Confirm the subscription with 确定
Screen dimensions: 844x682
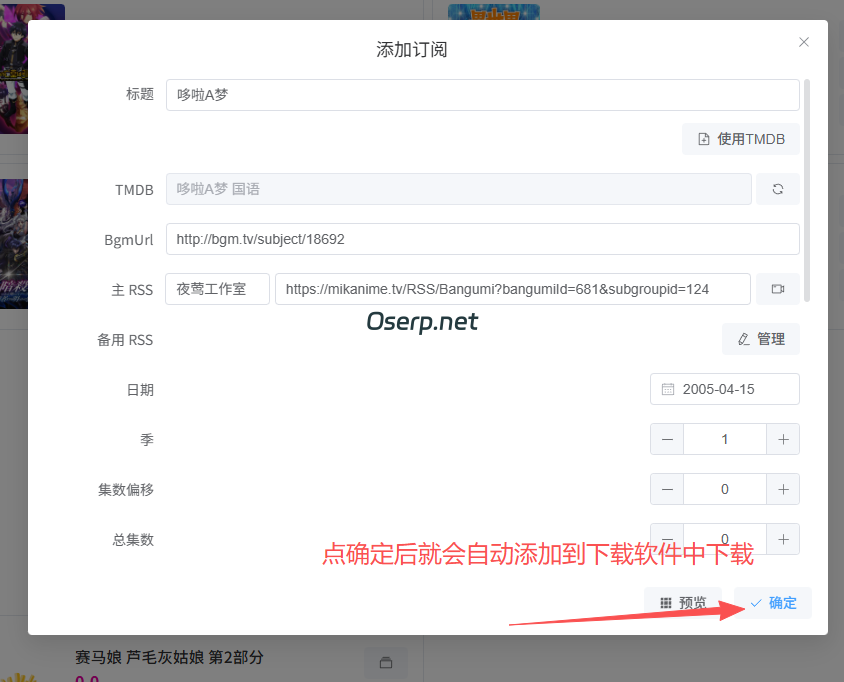pyautogui.click(x=771, y=602)
